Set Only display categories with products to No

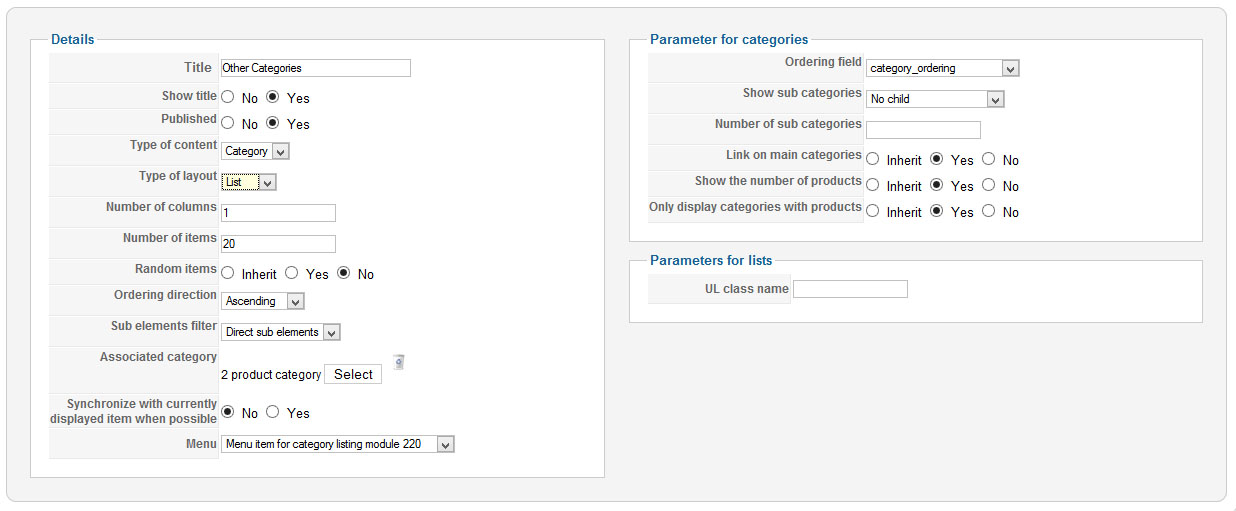click(989, 211)
